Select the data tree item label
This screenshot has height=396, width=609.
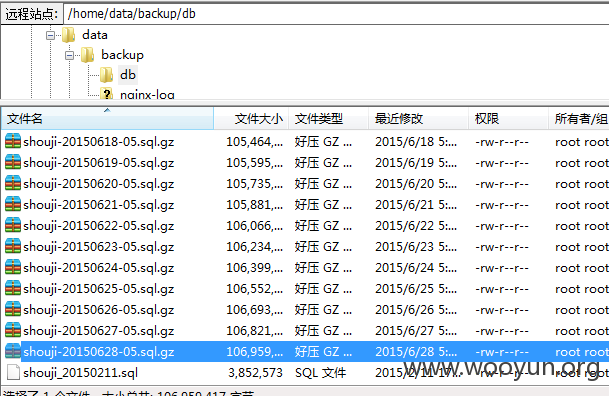pos(95,35)
